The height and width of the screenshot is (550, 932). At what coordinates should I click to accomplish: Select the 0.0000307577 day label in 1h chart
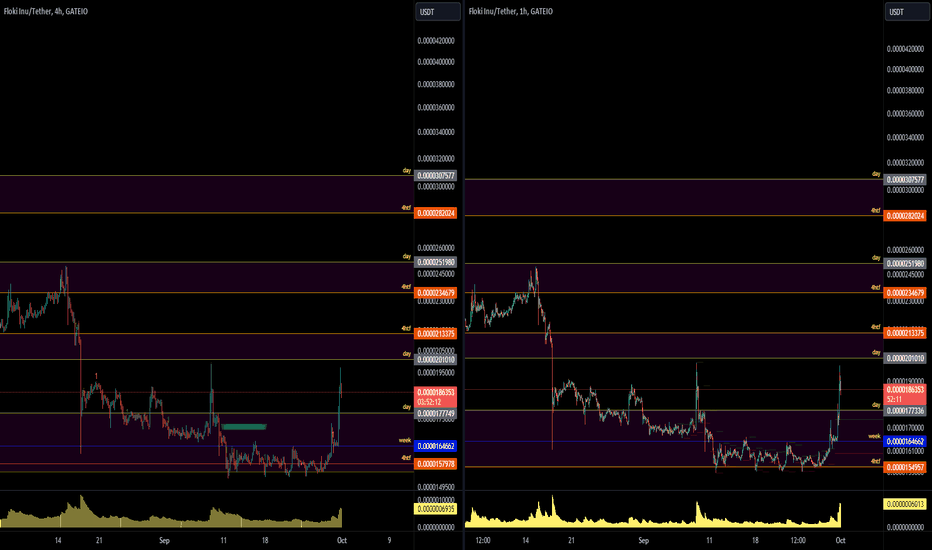pos(905,180)
